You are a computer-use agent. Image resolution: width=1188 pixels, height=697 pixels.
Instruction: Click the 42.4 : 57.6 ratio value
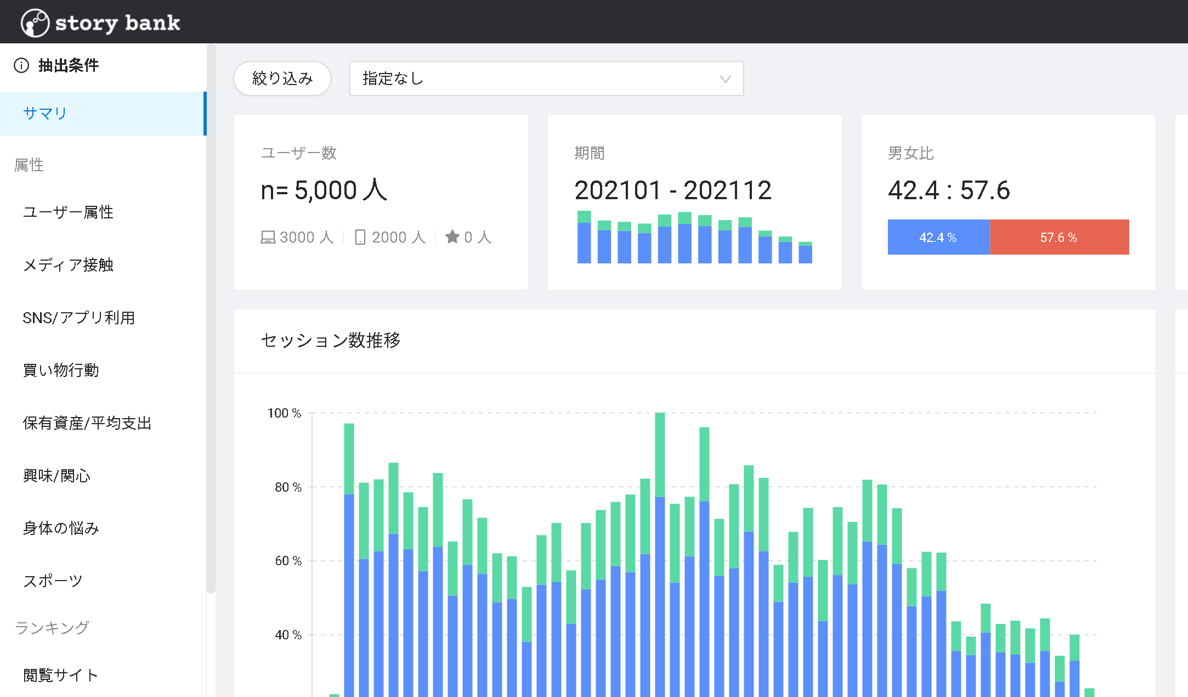949,190
